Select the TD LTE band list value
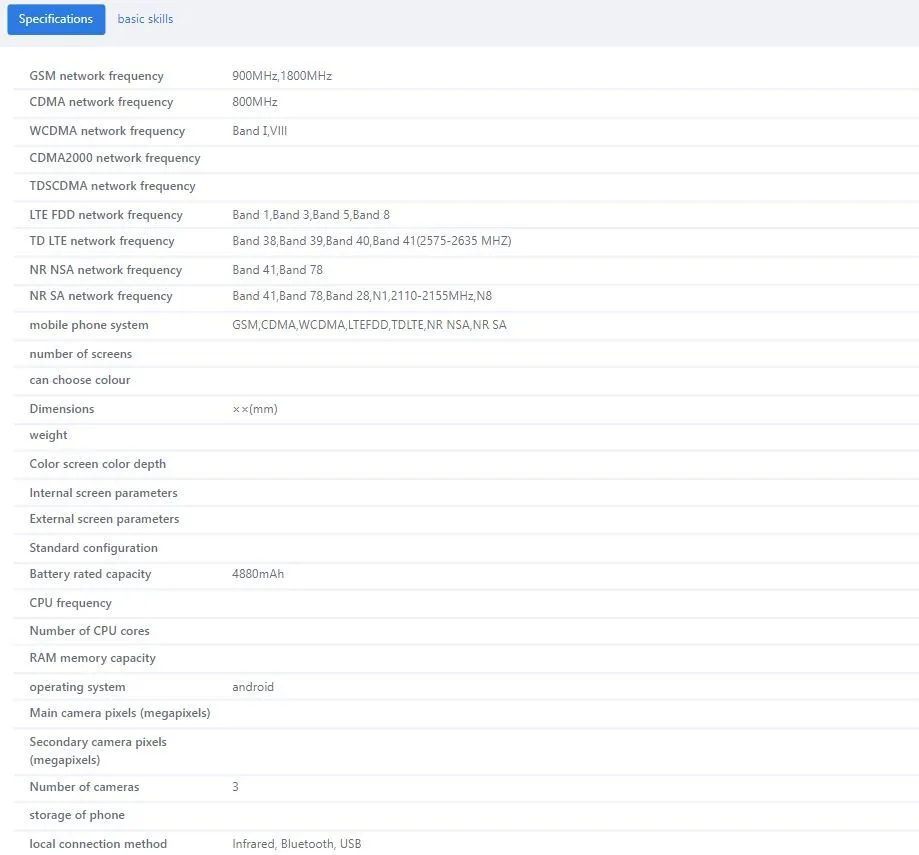The height and width of the screenshot is (855, 919). coord(371,241)
